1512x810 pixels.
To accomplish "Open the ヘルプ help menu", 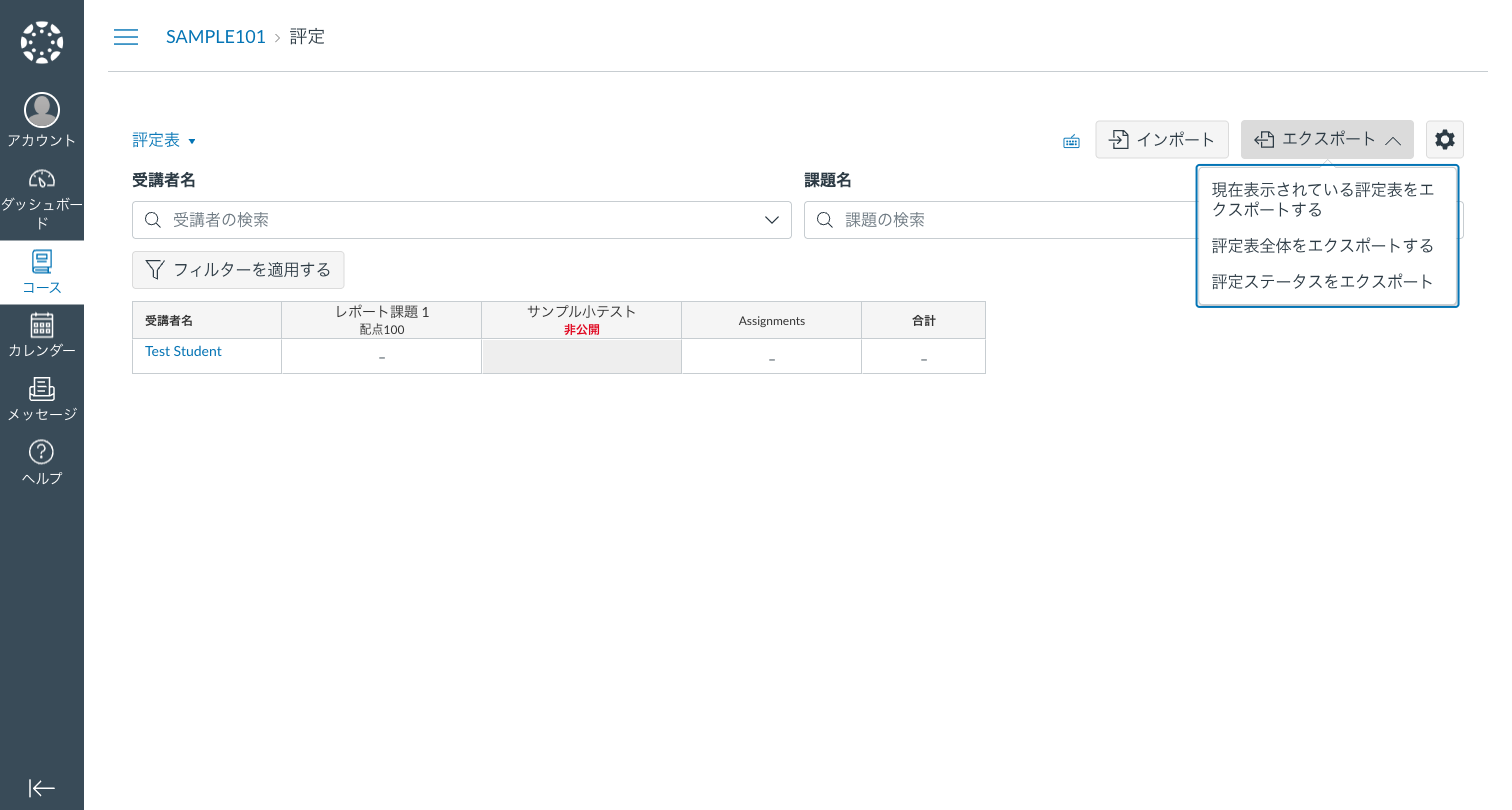I will [42, 463].
